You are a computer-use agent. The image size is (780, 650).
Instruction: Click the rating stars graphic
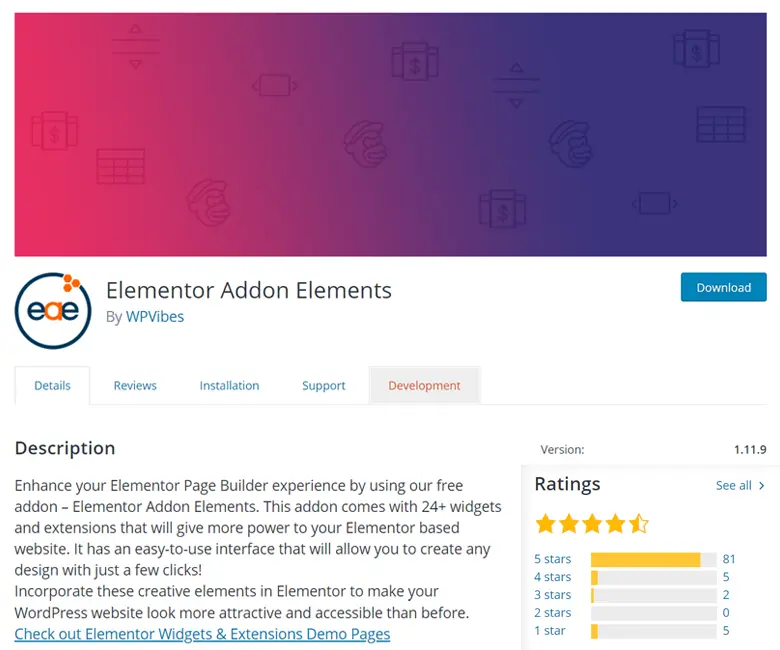click(592, 523)
